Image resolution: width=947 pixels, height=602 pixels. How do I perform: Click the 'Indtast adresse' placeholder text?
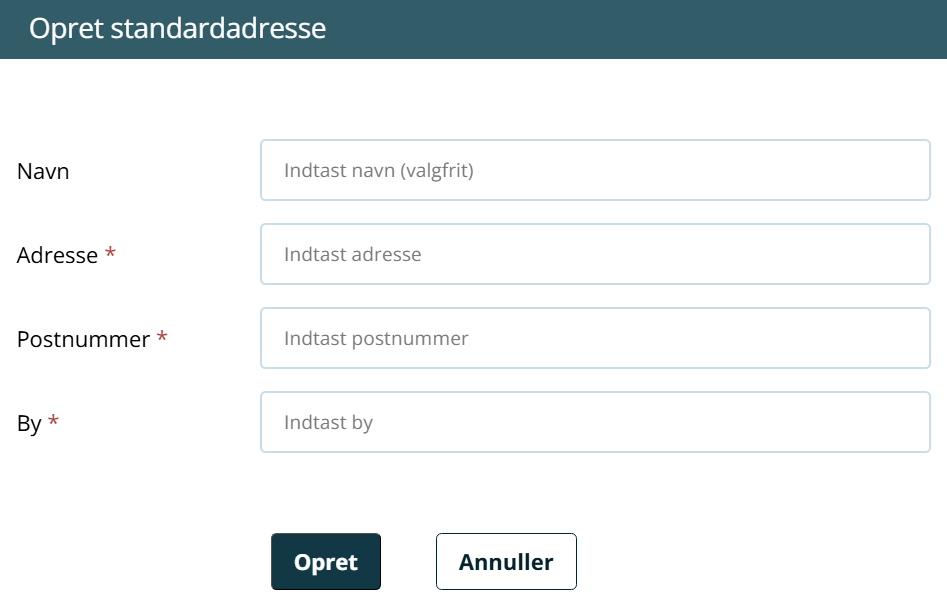pos(353,254)
